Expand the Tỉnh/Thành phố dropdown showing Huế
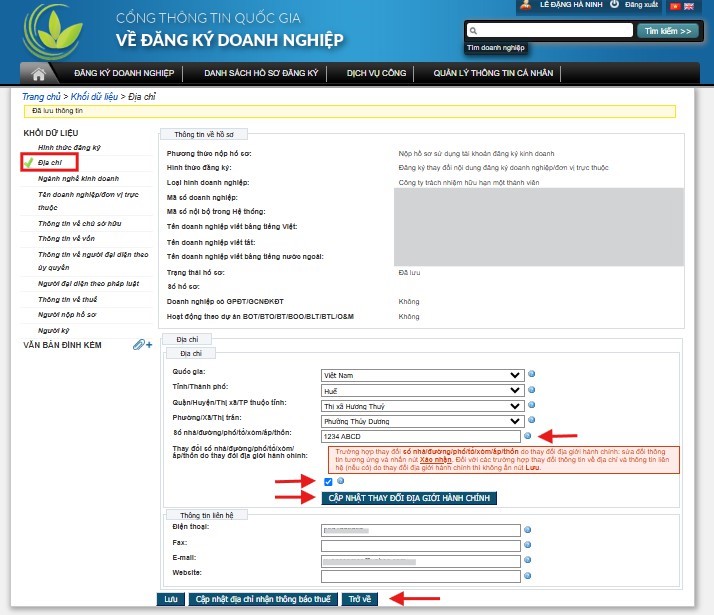Viewport: 714px width, 615px height. (422, 390)
